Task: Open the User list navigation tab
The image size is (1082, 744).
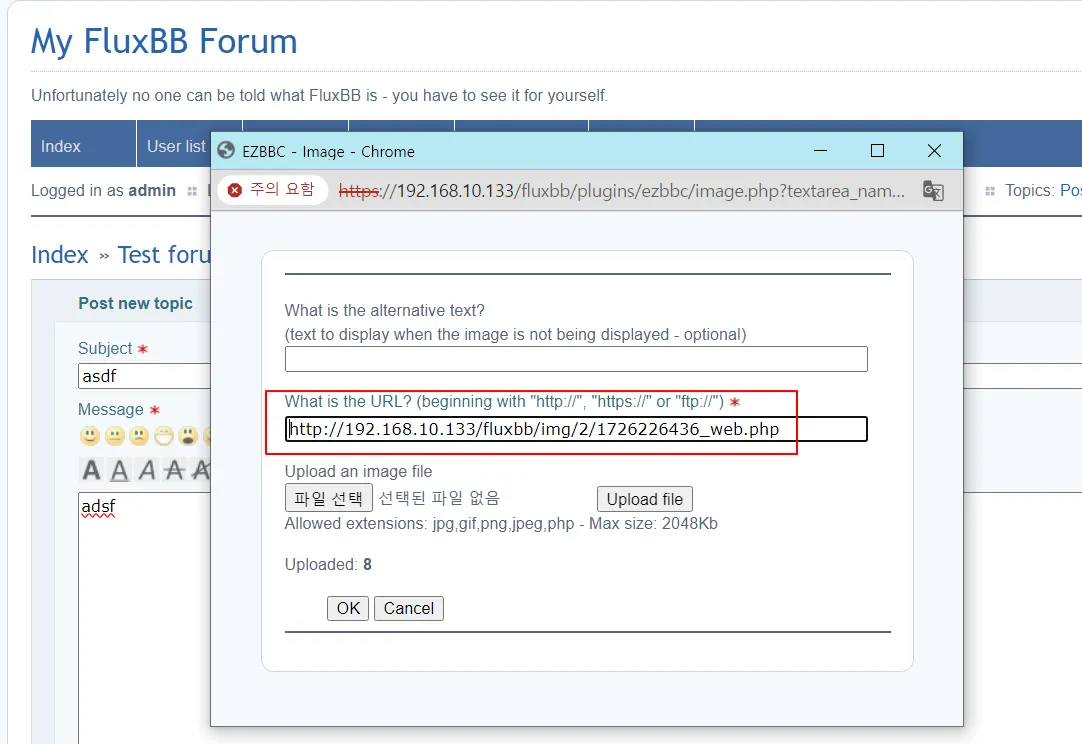Action: 175,146
